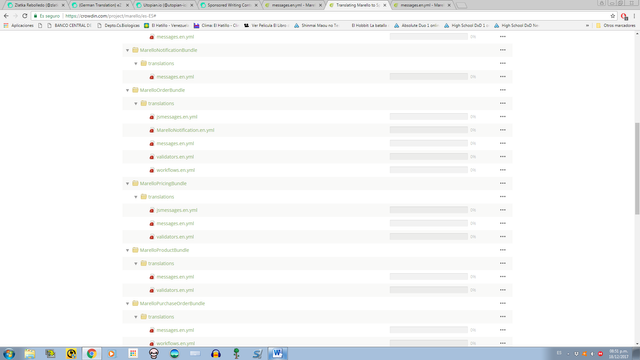Collapse translations folder under MarelloOrderBundle

pyautogui.click(x=136, y=104)
